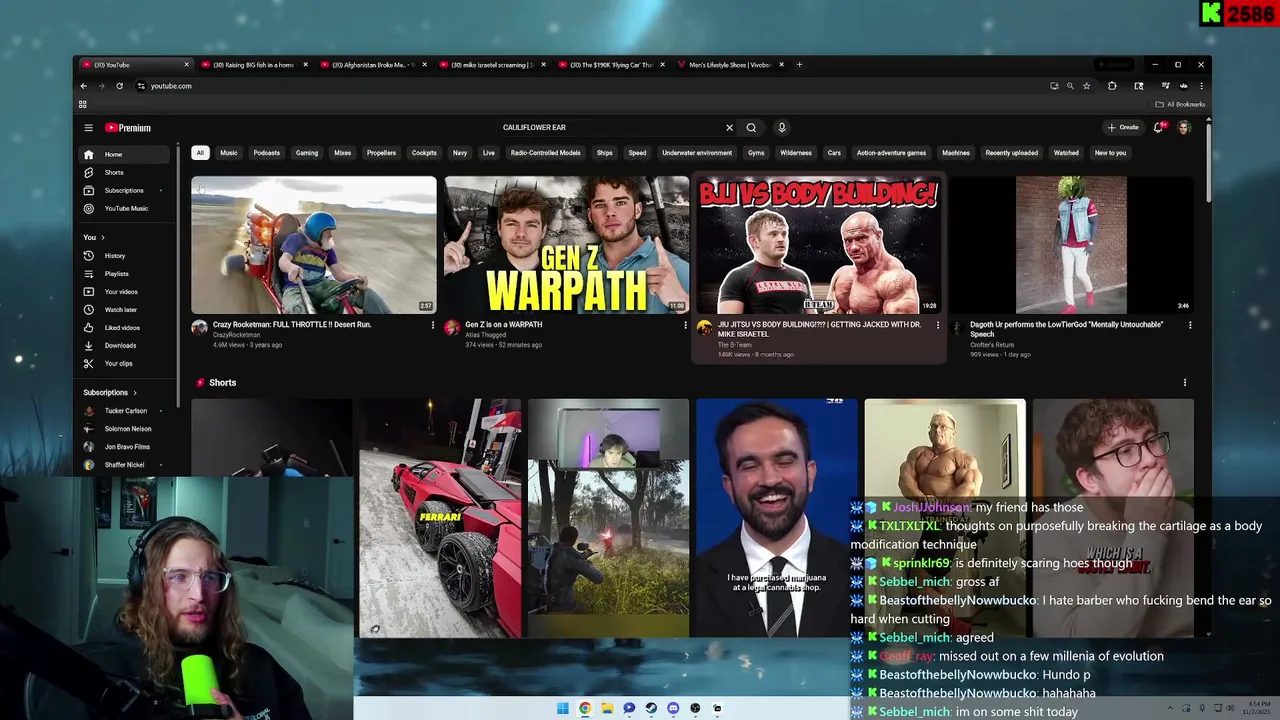1280x720 pixels.
Task: Open Chrome from the taskbar
Action: tap(585, 708)
